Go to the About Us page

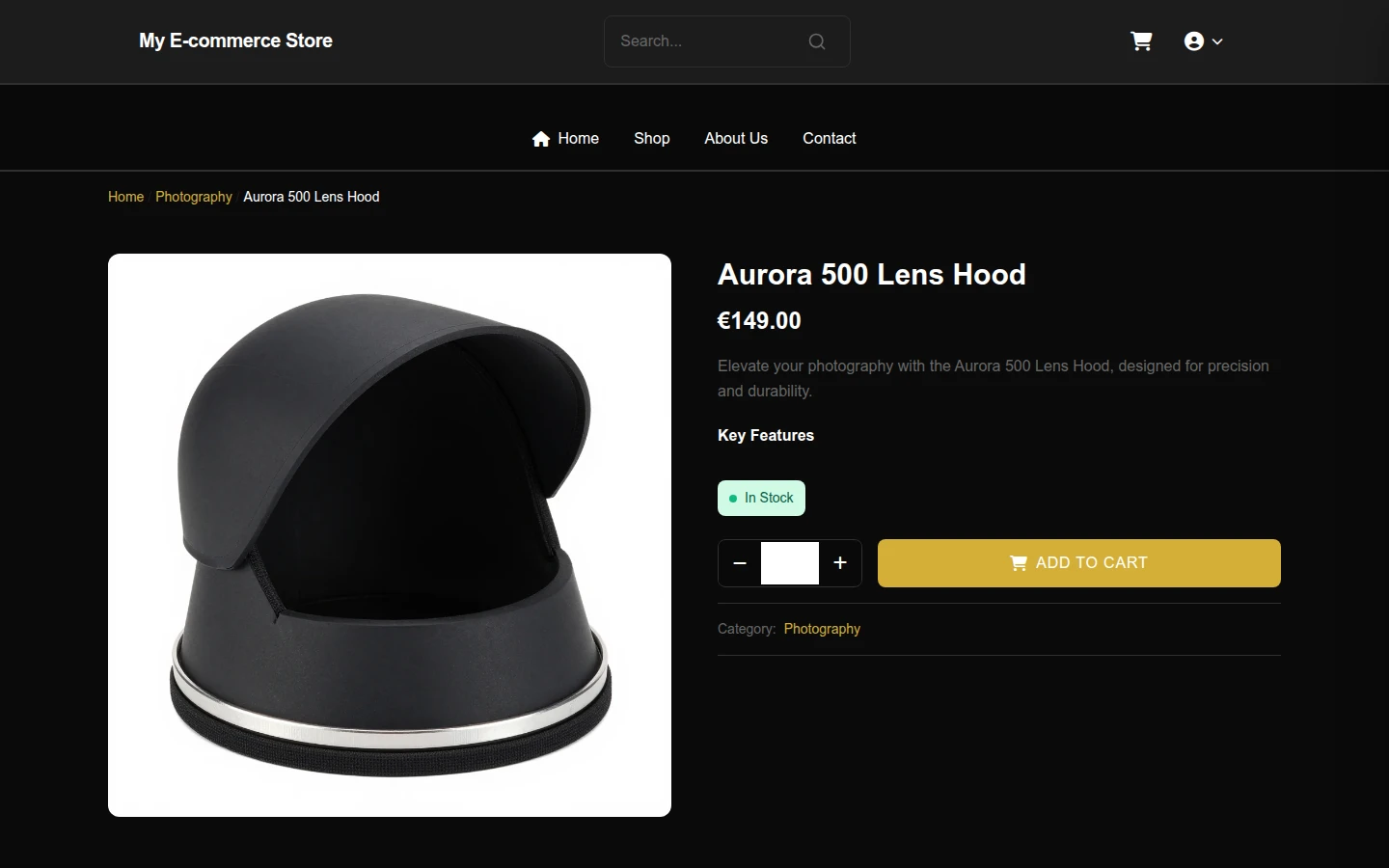(736, 139)
